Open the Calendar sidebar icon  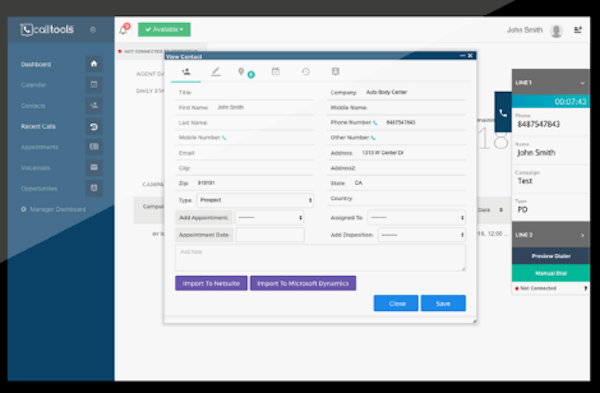pos(94,85)
